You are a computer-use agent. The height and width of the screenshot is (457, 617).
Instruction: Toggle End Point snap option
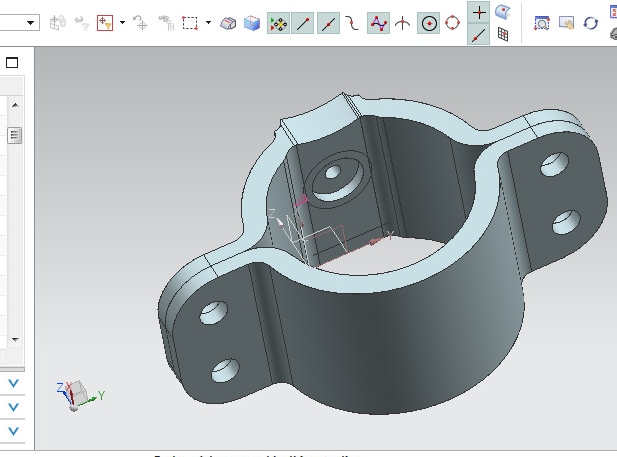pyautogui.click(x=303, y=22)
